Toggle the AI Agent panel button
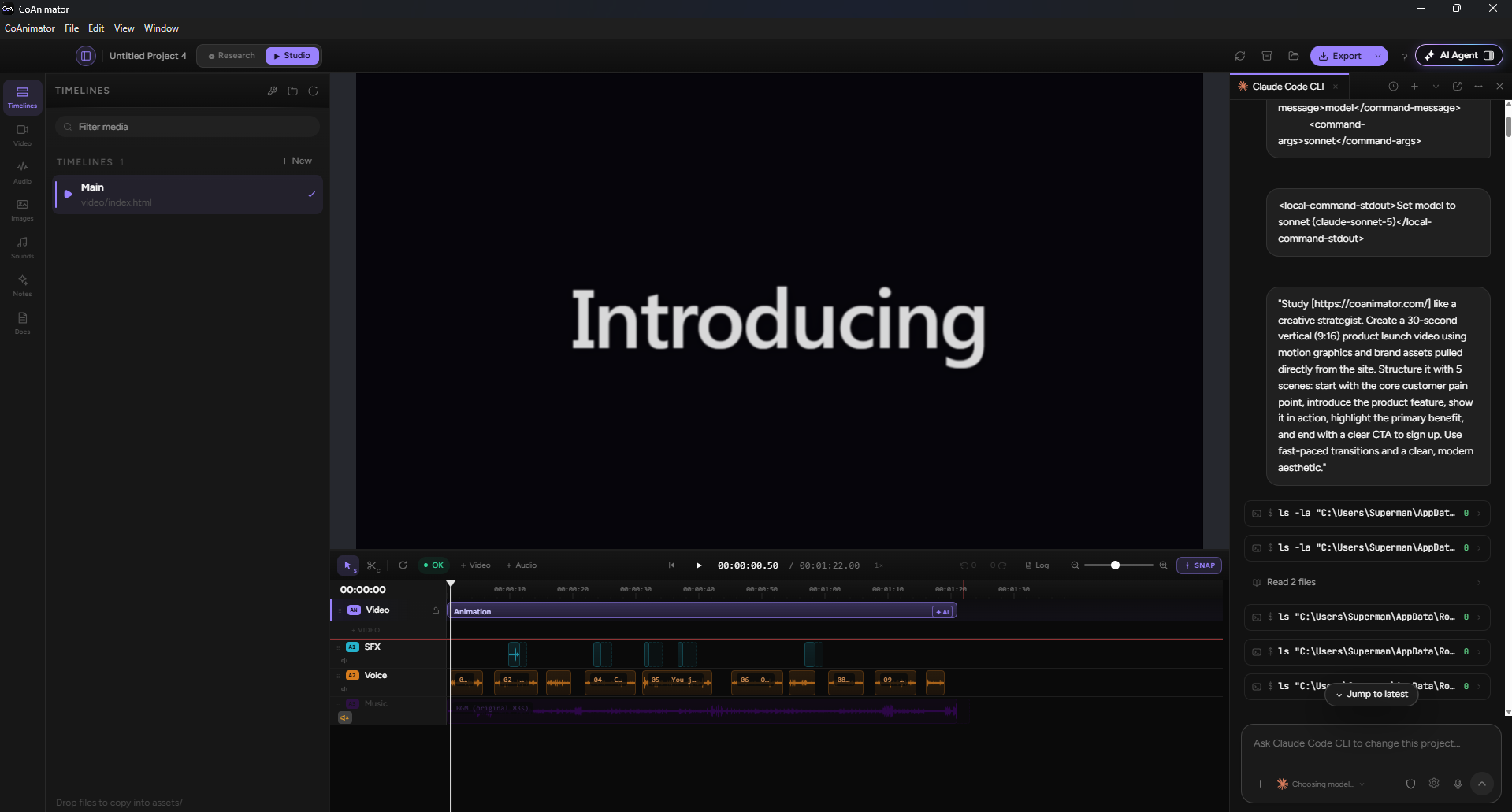 [1459, 55]
